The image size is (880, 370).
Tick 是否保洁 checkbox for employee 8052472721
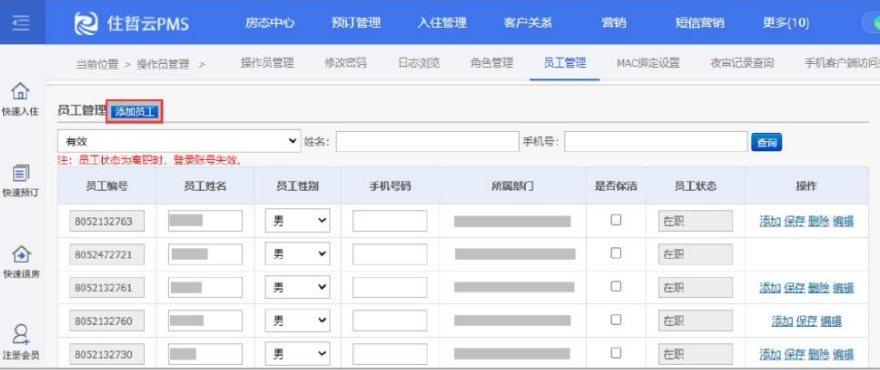(616, 253)
